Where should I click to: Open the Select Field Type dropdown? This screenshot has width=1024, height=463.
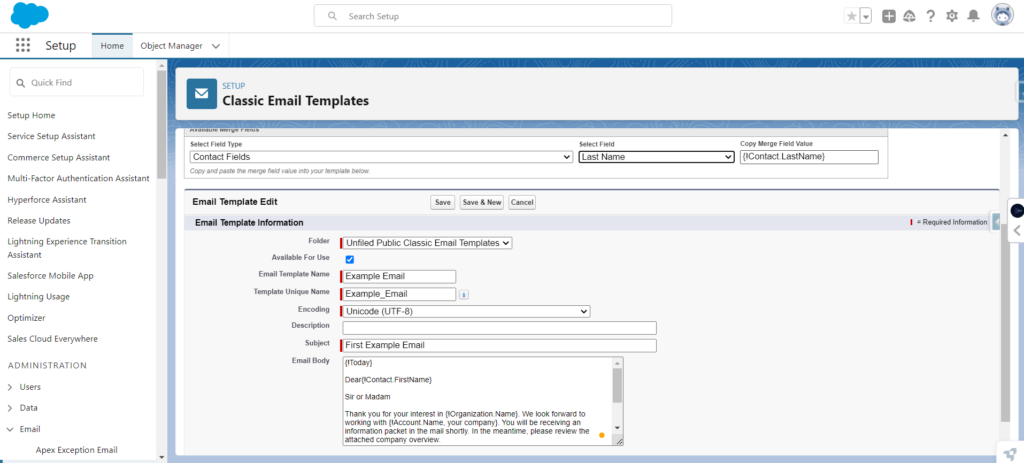381,157
